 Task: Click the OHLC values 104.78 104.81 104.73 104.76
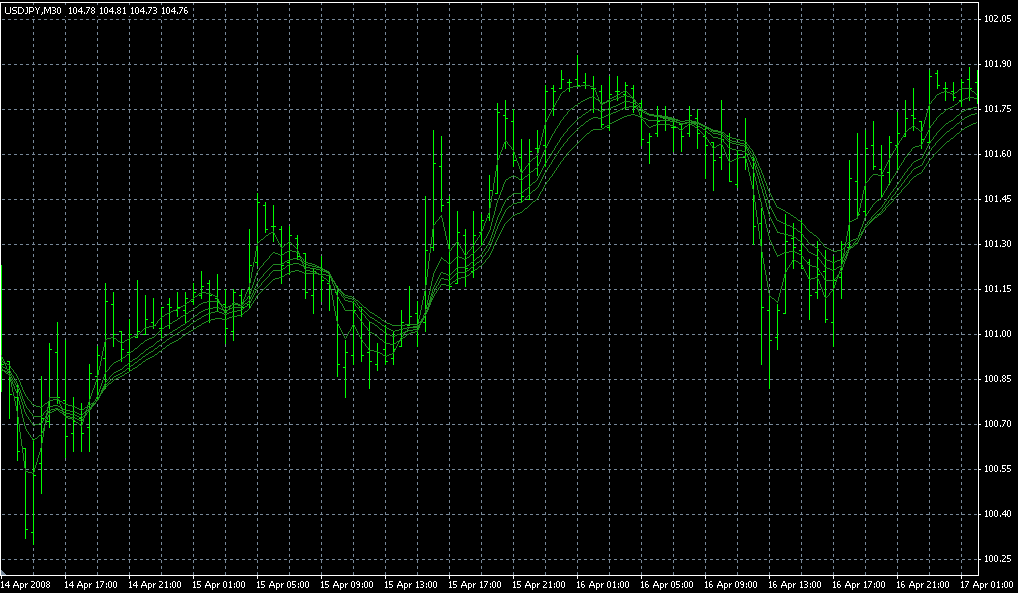pyautogui.click(x=128, y=11)
